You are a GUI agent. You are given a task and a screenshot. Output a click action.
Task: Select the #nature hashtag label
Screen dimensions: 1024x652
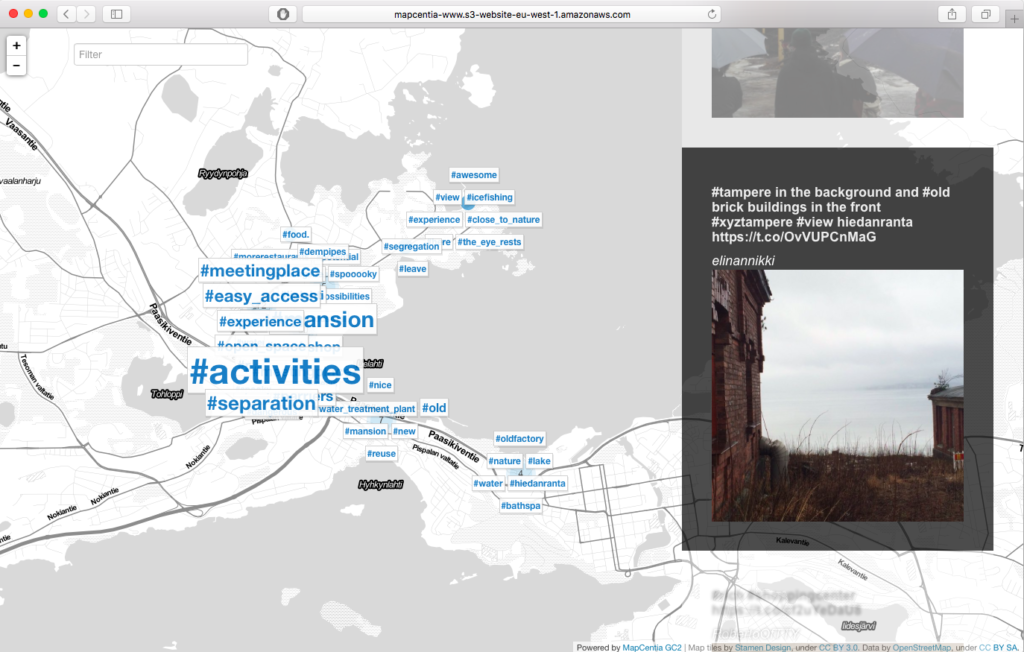coord(505,461)
